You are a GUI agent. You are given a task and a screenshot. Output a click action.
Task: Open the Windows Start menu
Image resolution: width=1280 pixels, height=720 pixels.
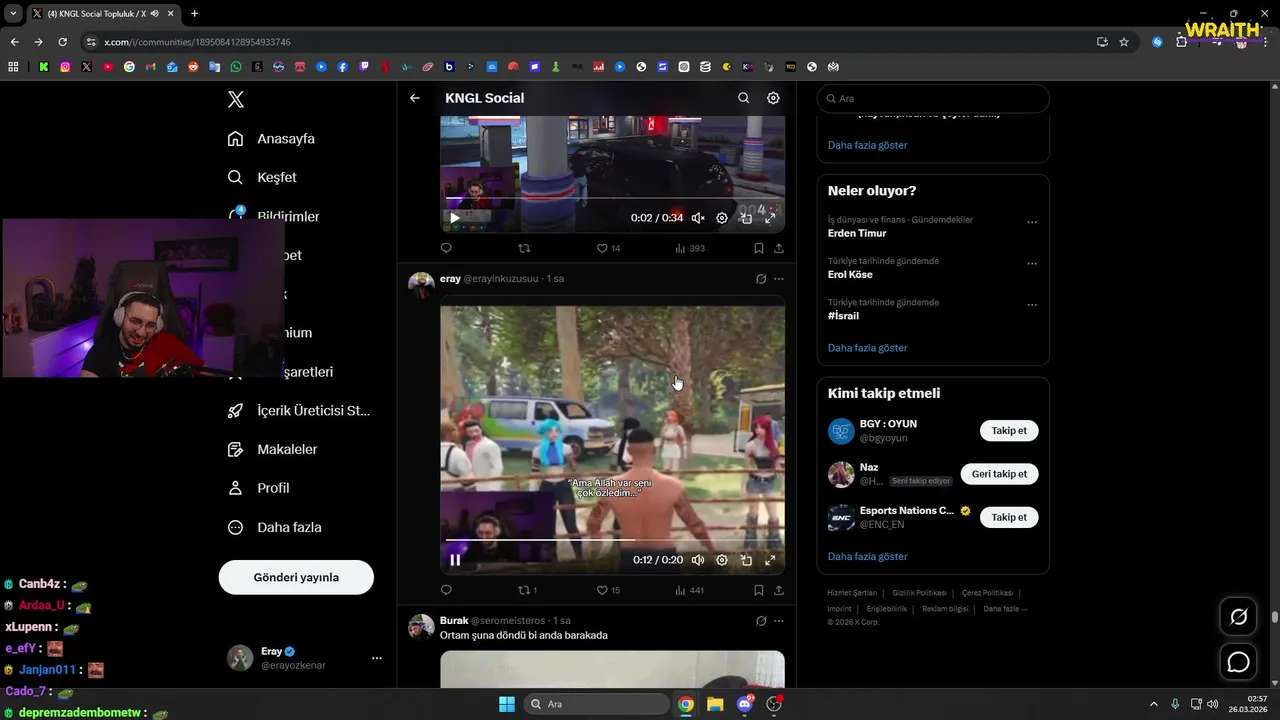(x=506, y=704)
